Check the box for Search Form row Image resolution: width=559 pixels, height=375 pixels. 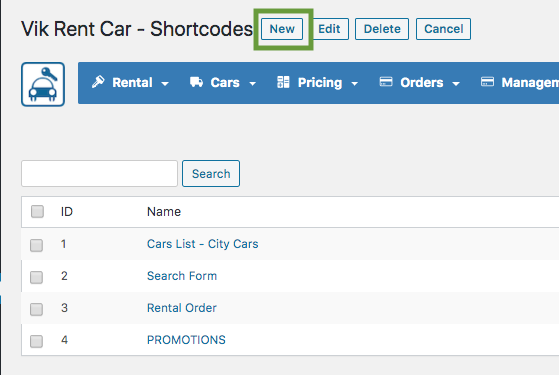[x=36, y=277]
